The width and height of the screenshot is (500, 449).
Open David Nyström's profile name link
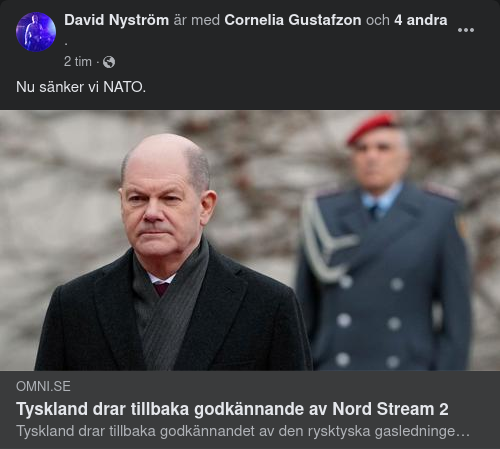pyautogui.click(x=117, y=20)
